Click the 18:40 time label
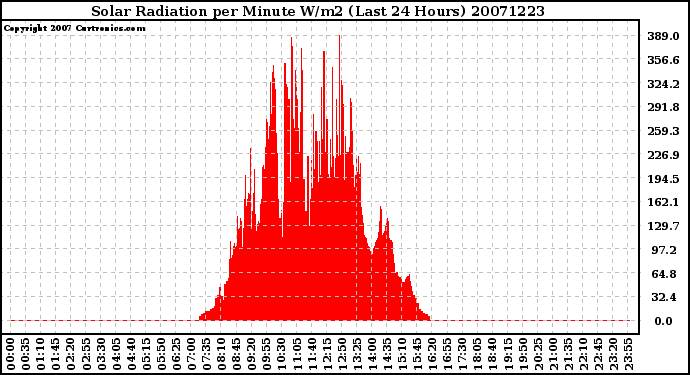The height and width of the screenshot is (375, 690). tap(492, 354)
